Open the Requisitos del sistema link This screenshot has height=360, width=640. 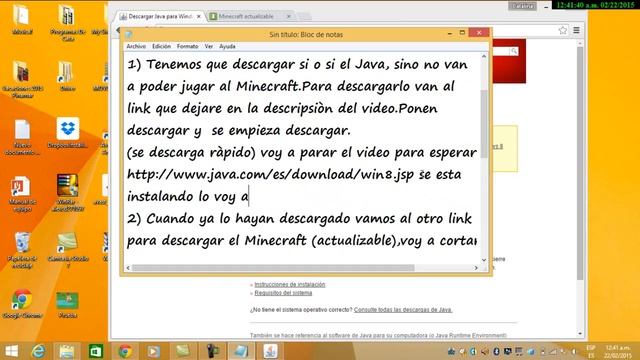click(283, 293)
